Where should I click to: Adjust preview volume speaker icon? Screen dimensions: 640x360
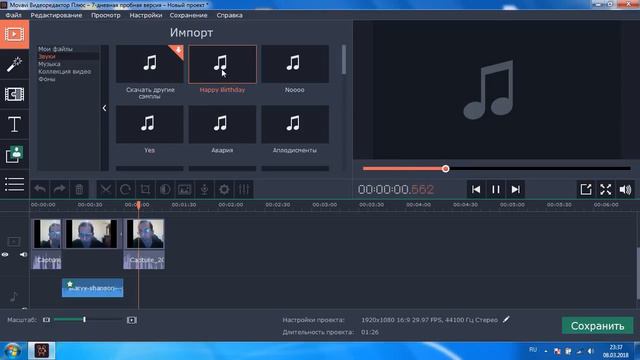[625, 189]
